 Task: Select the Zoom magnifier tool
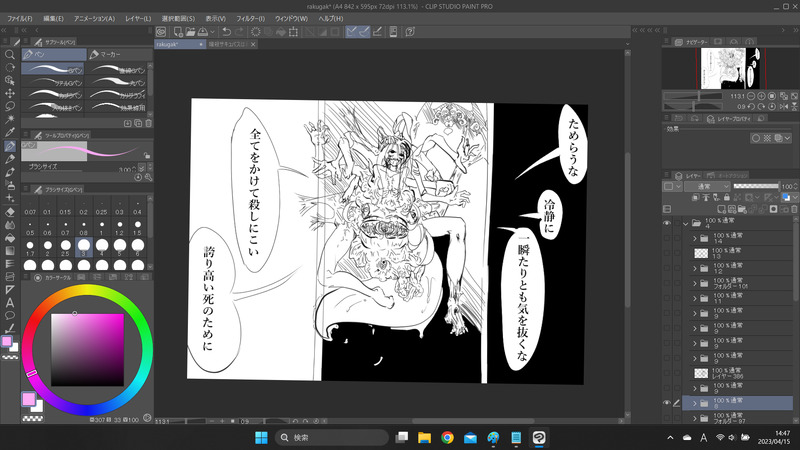tap(9, 54)
